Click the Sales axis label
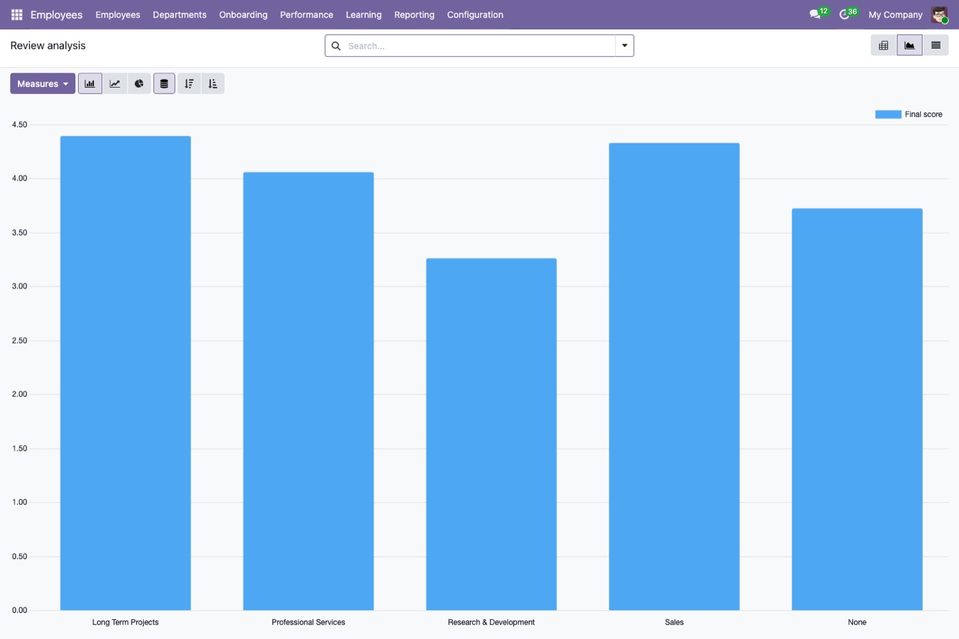This screenshot has height=639, width=959. click(x=674, y=622)
